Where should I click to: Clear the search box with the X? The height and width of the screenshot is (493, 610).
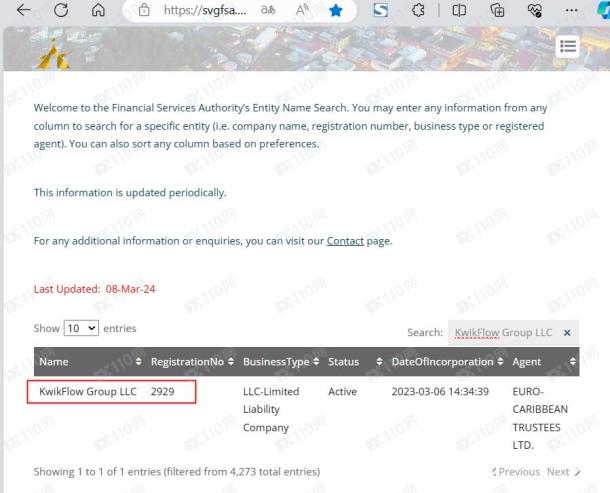[567, 333]
